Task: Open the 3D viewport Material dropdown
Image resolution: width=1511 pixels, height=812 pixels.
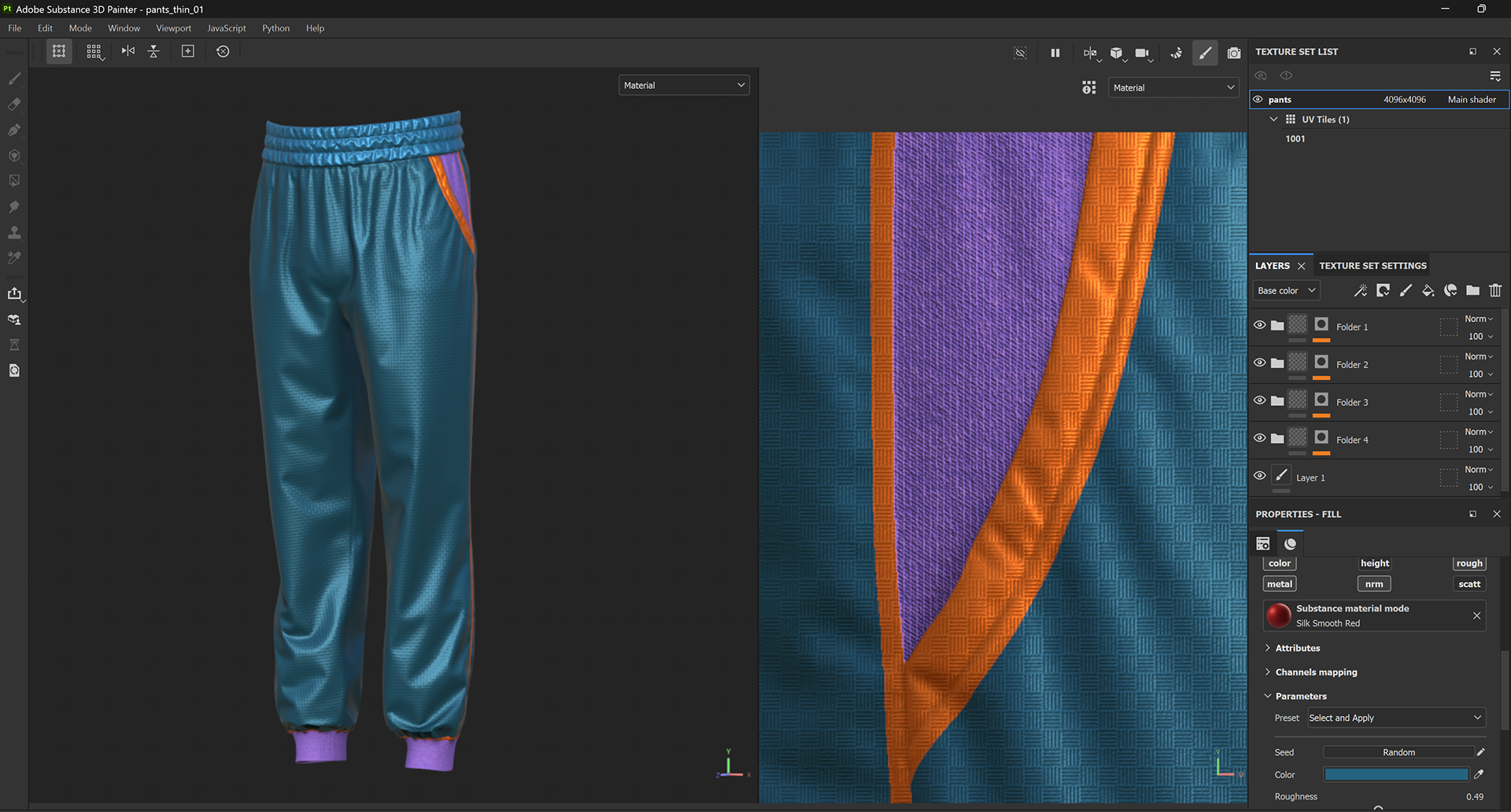Action: tap(684, 85)
